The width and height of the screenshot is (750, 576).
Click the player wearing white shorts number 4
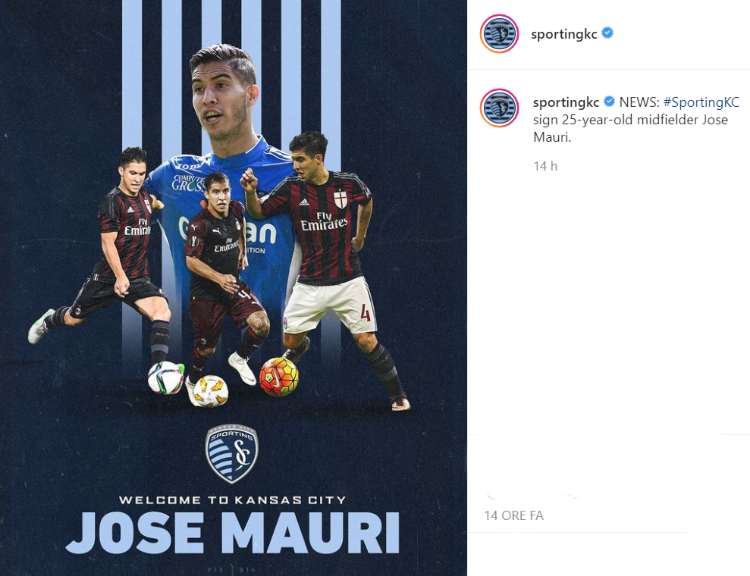(325, 268)
